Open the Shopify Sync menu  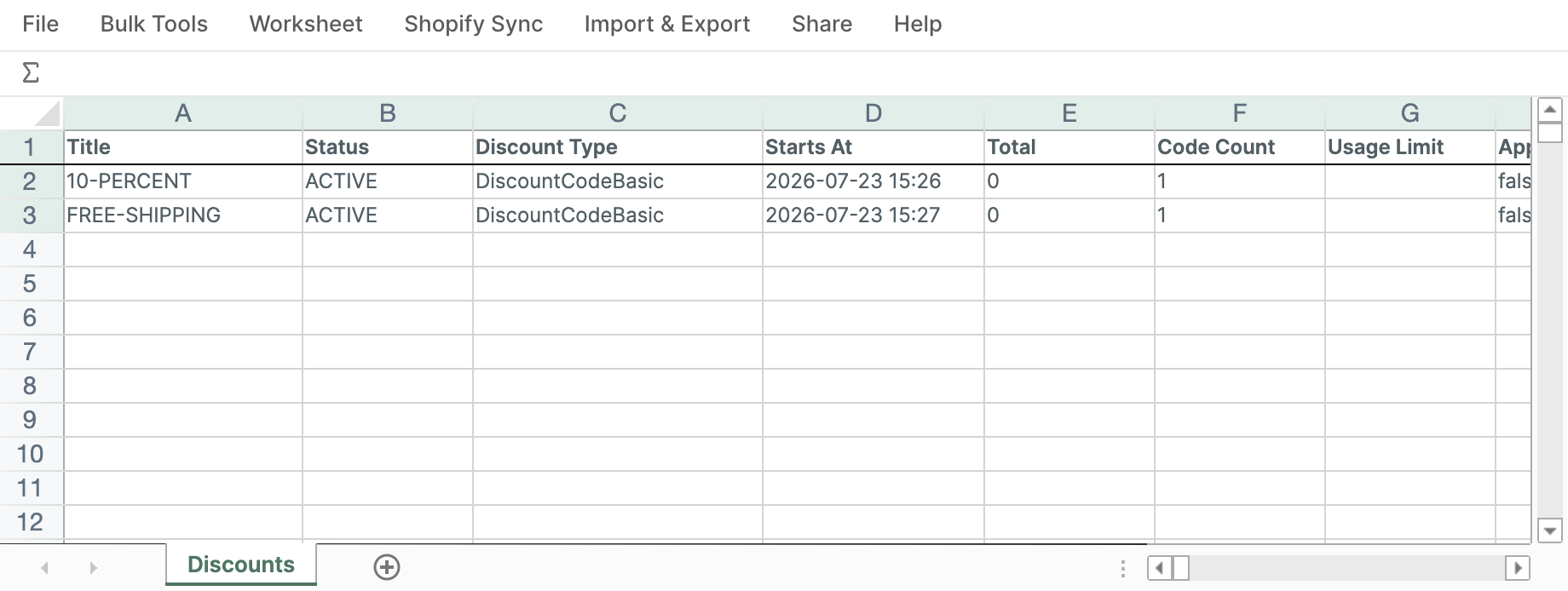pyautogui.click(x=474, y=24)
